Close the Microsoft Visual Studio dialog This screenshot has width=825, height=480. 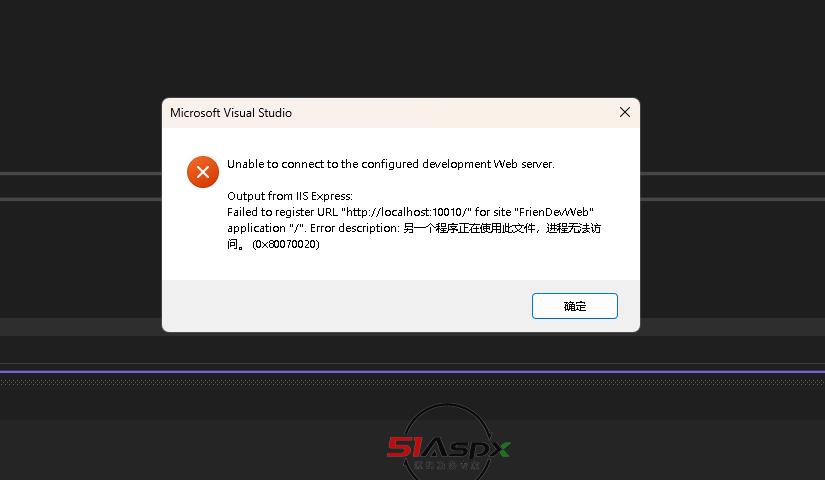coord(625,112)
